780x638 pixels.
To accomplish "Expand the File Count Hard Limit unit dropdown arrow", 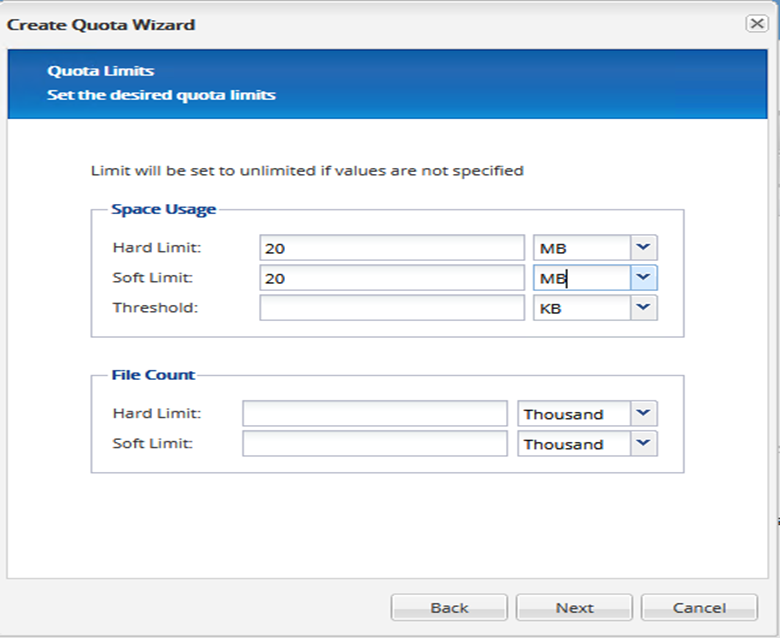I will click(x=643, y=414).
